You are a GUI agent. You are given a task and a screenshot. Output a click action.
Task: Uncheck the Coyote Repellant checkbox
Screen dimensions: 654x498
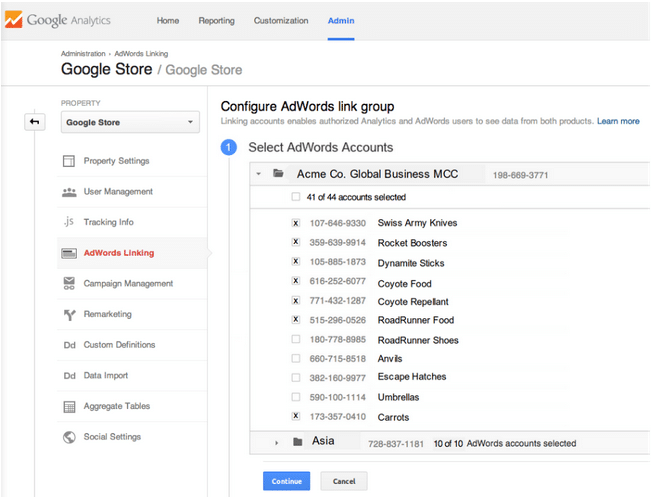pos(296,300)
